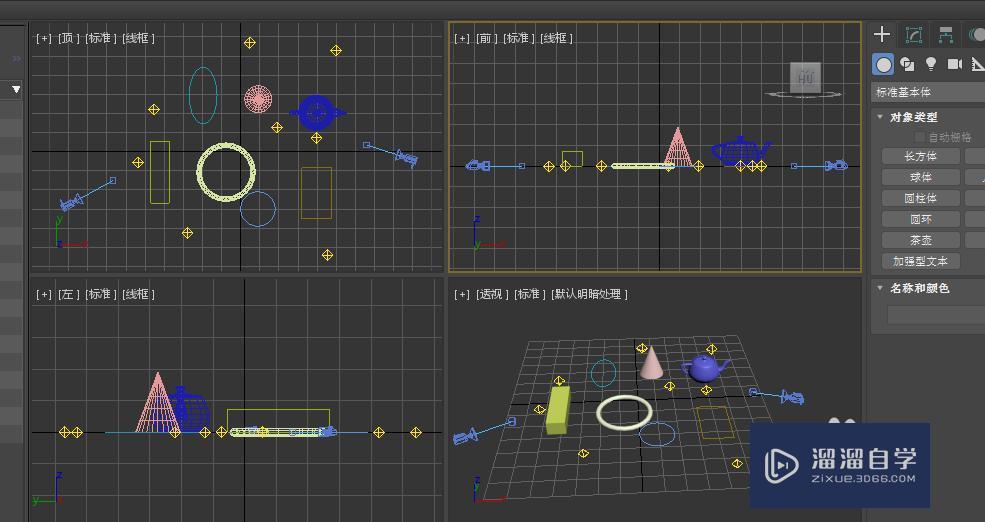The image size is (985, 522).
Task: Click the 加强型文本 button
Action: [921, 261]
